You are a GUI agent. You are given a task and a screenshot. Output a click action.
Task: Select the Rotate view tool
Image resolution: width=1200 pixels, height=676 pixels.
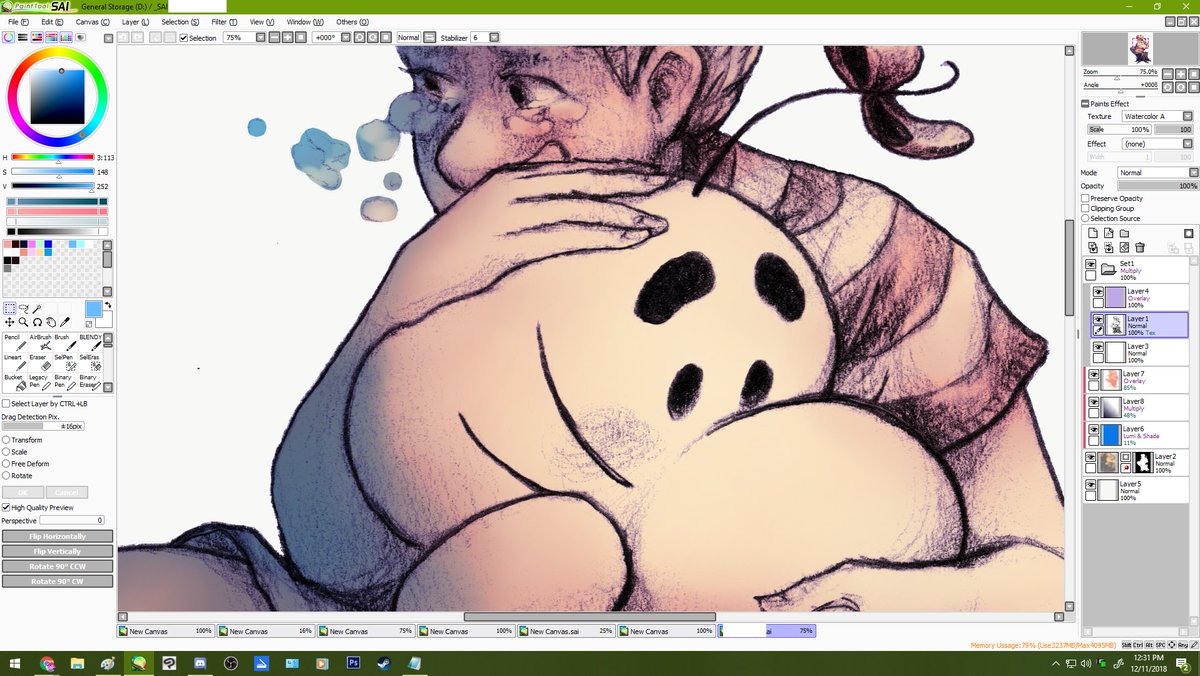pyautogui.click(x=37, y=322)
